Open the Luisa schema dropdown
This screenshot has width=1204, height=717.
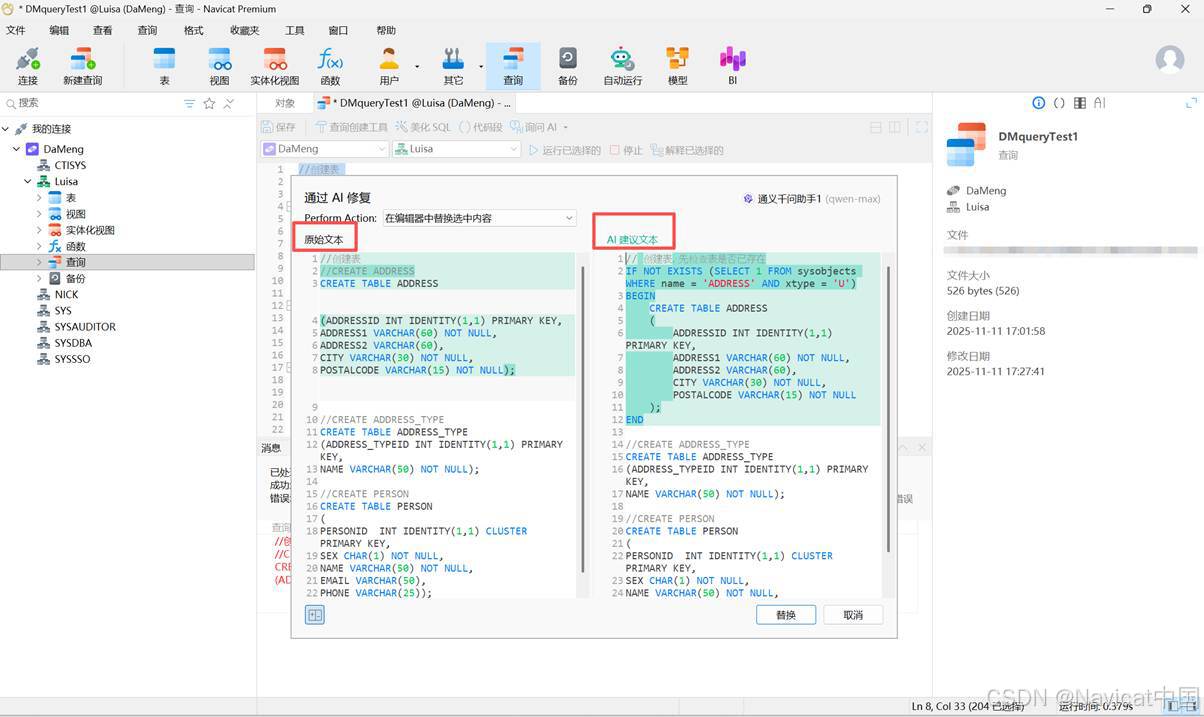[457, 149]
